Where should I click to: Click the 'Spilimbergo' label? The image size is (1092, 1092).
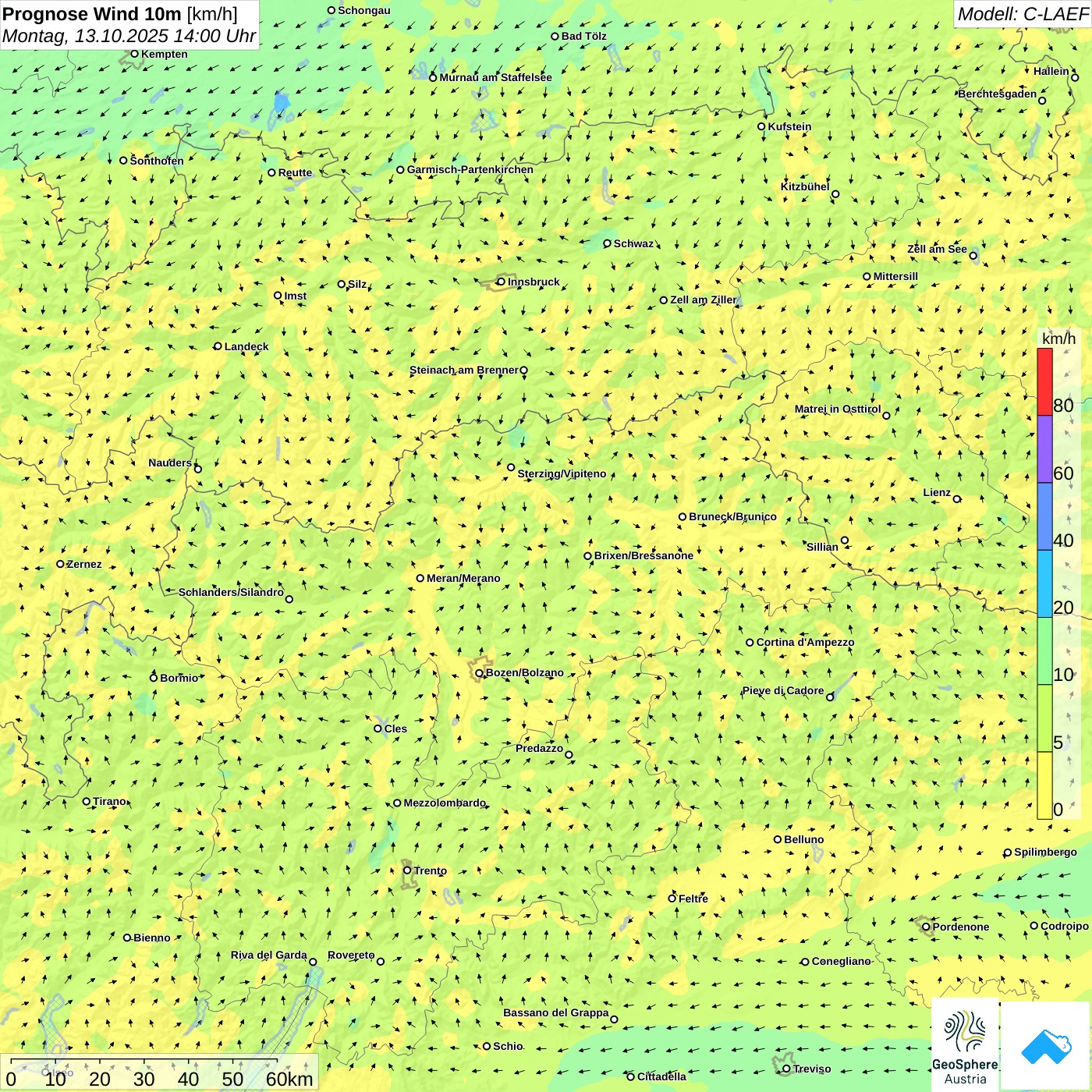point(1045,852)
